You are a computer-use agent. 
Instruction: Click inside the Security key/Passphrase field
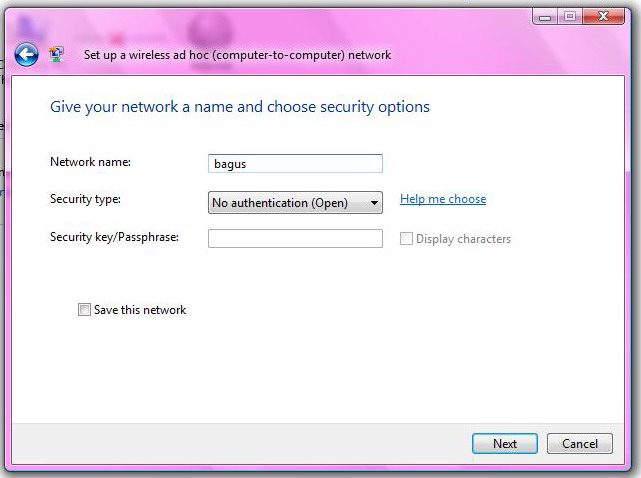click(295, 238)
